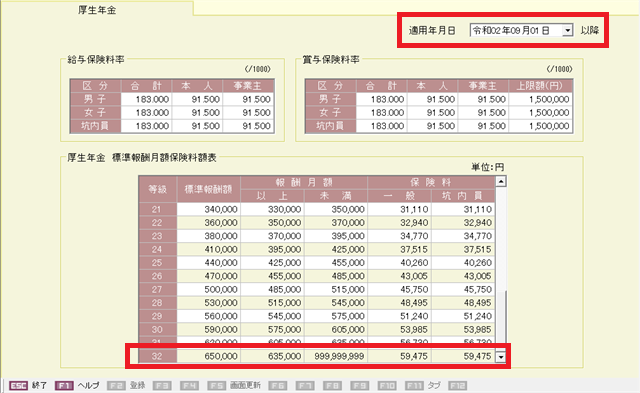Click the F9 function key button

[360, 386]
